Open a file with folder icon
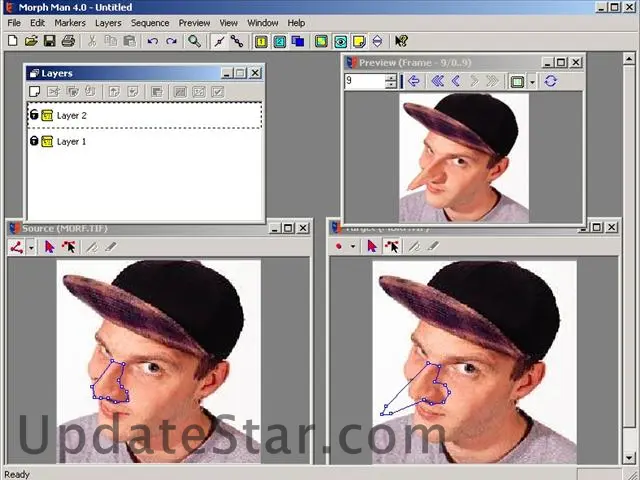 [31, 41]
